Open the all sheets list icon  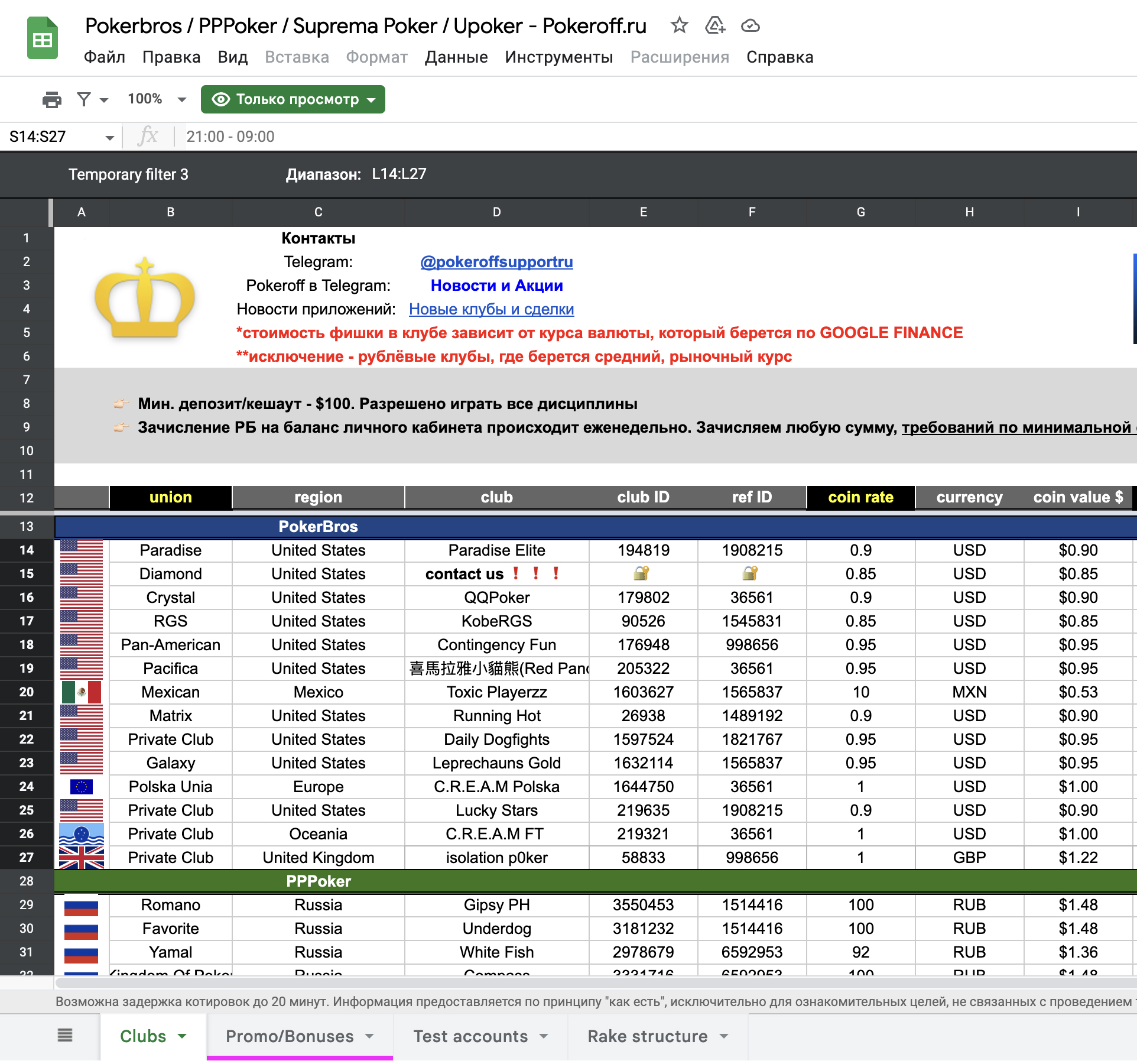(x=65, y=1035)
